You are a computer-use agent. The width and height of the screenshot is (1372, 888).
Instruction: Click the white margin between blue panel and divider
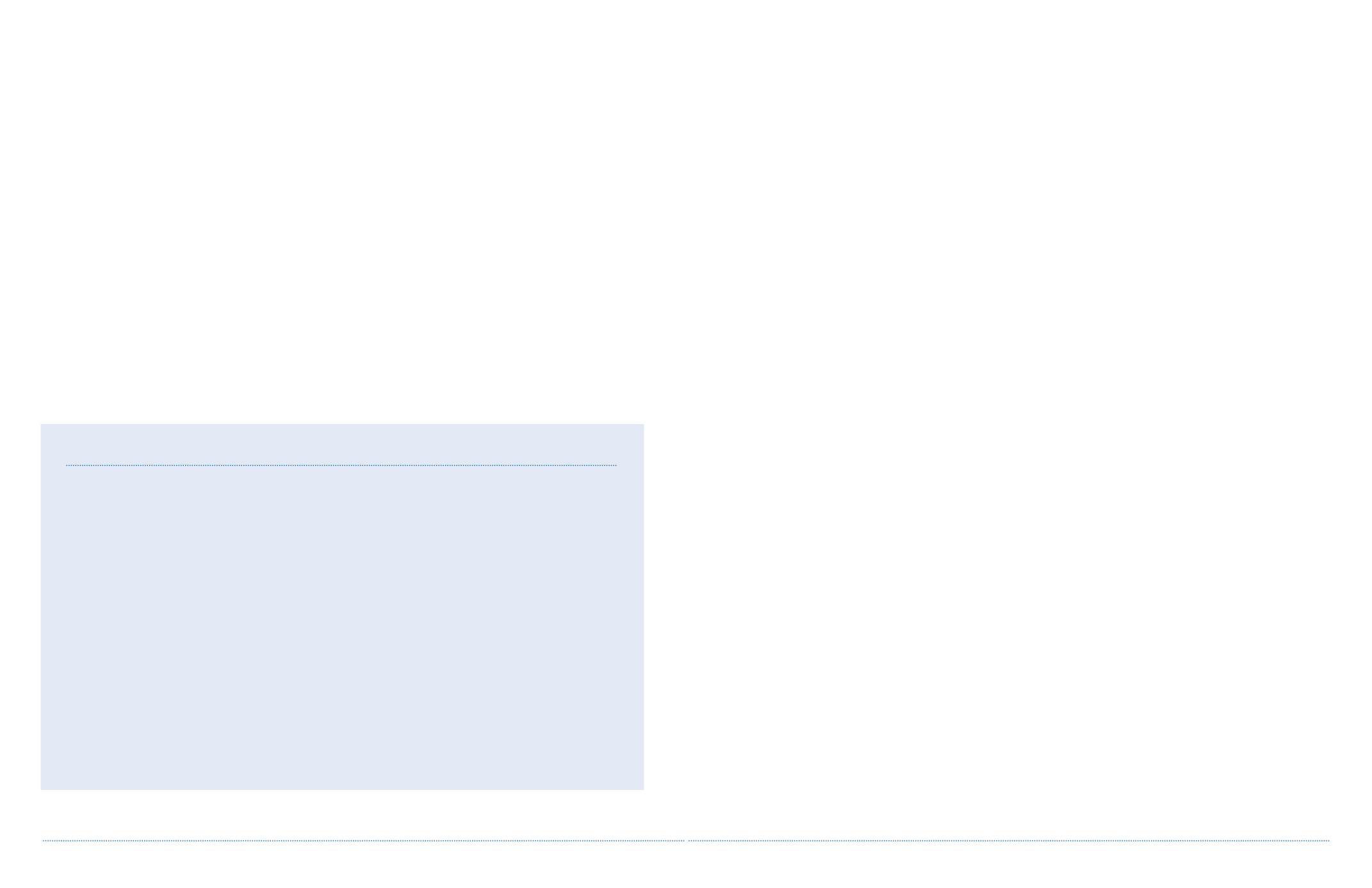[342, 814]
